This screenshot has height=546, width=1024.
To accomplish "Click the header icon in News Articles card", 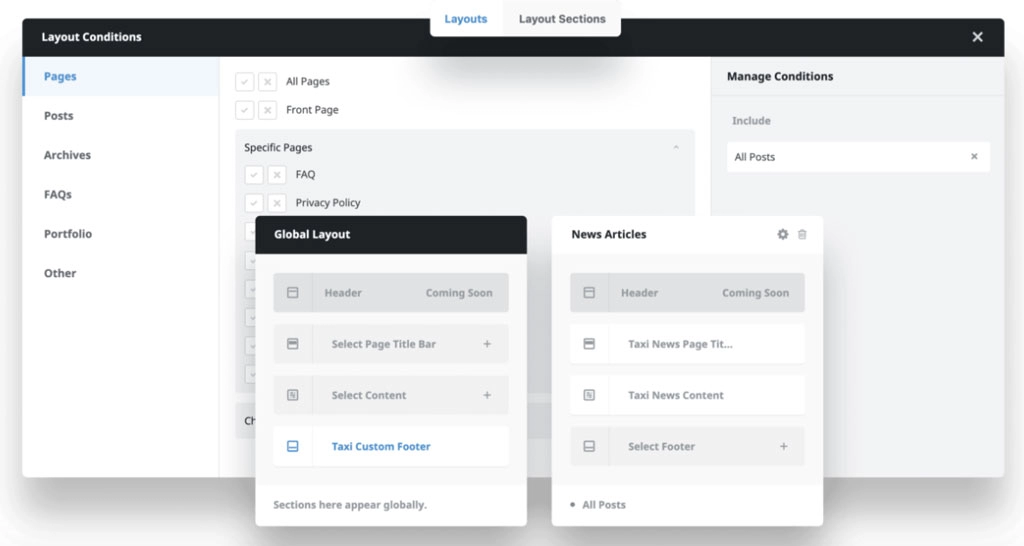I will tap(589, 293).
